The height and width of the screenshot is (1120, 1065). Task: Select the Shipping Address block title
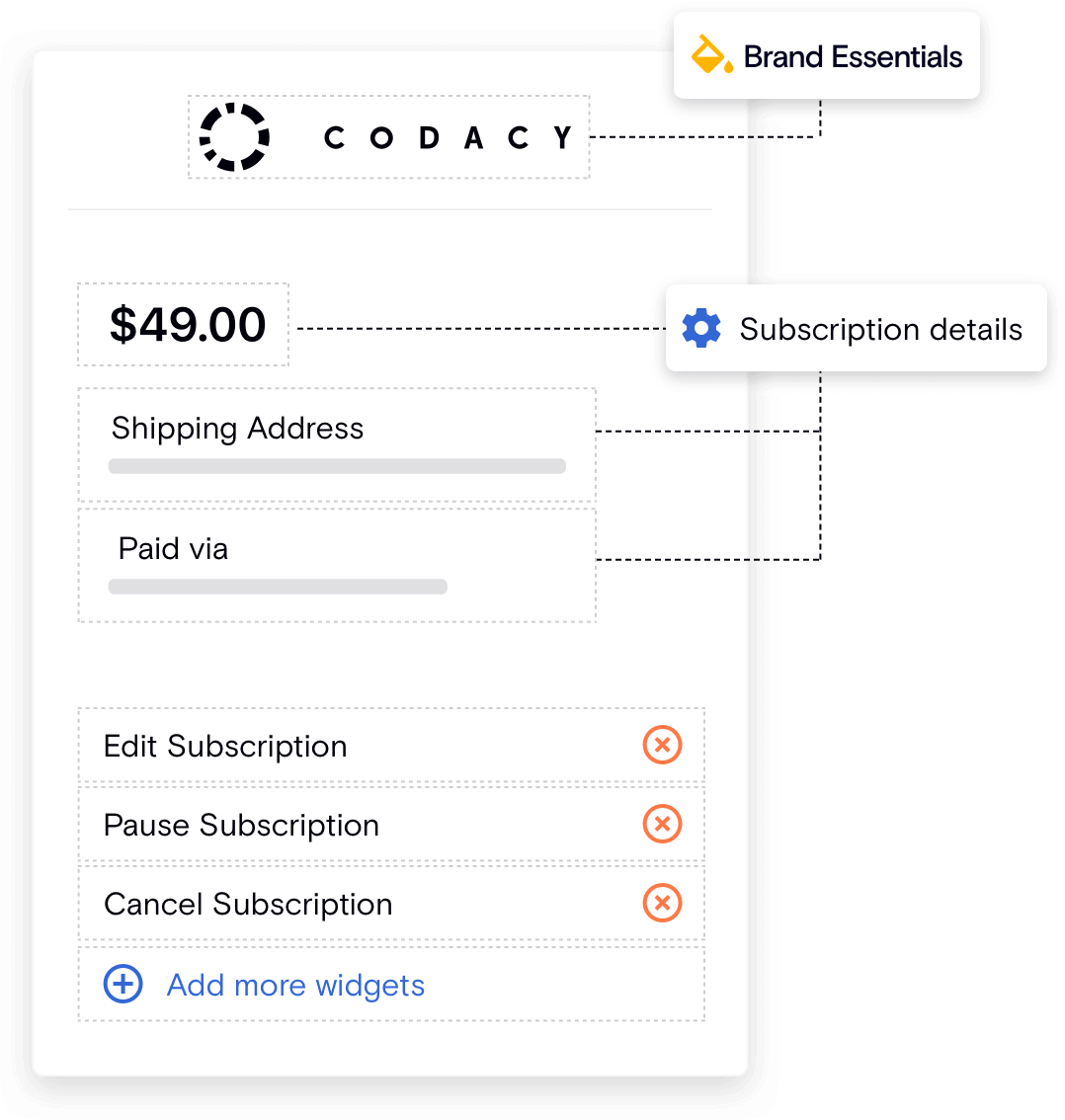coord(237,428)
